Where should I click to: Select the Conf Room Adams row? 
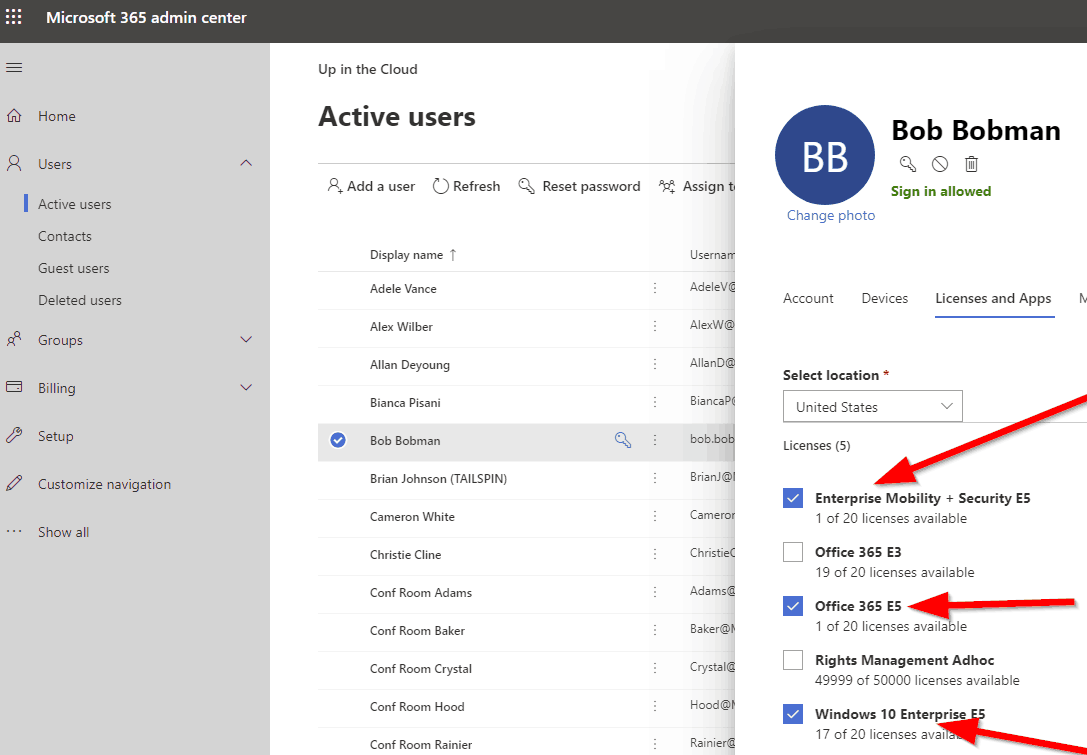click(x=526, y=593)
